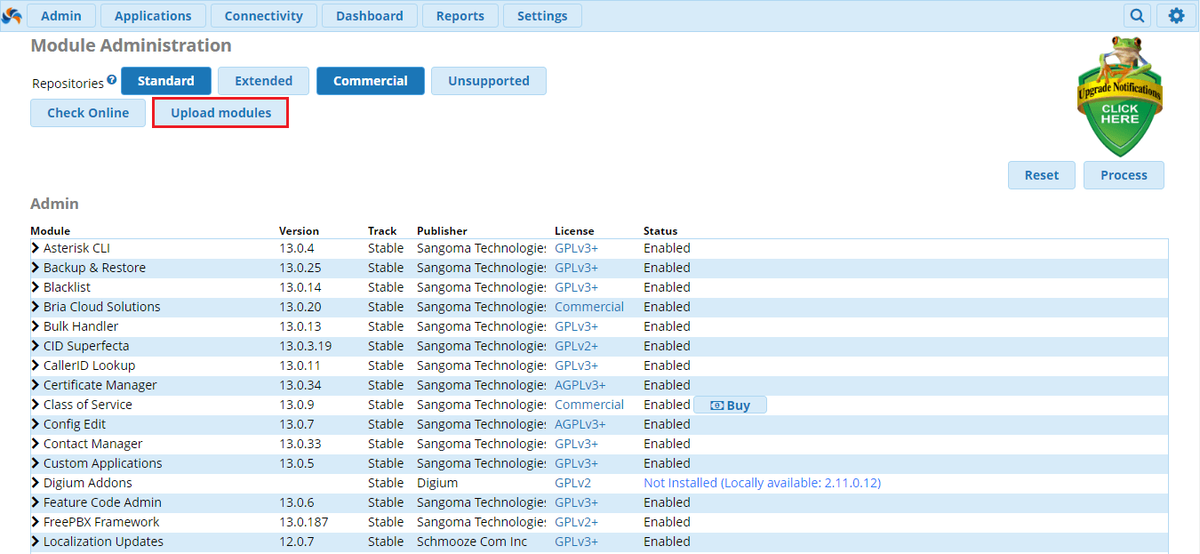Screen dimensions: 1200x554
Task: Toggle the Unsupported repository
Action: click(x=489, y=81)
